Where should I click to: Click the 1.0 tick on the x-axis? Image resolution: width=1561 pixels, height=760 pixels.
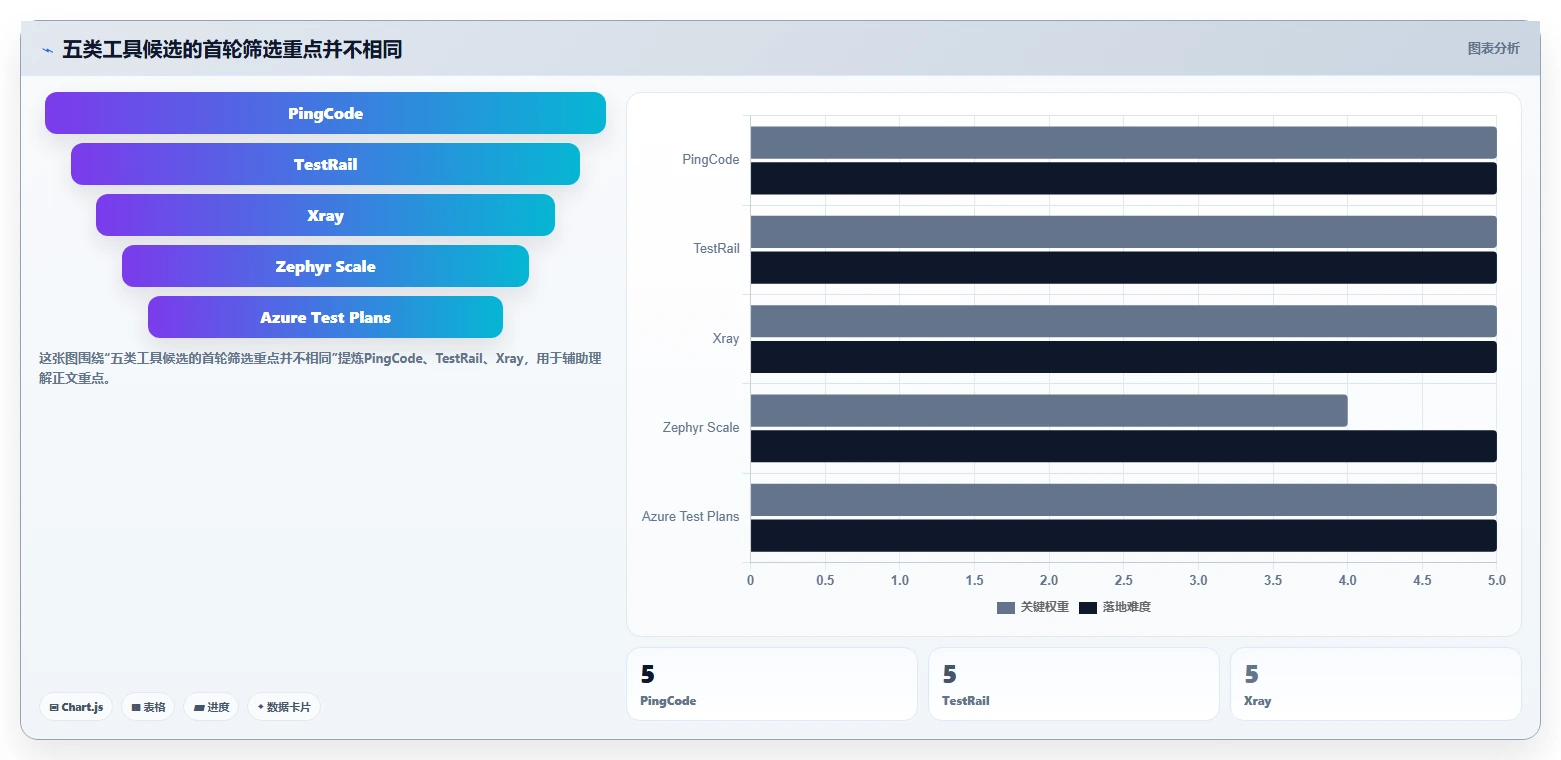[900, 580]
